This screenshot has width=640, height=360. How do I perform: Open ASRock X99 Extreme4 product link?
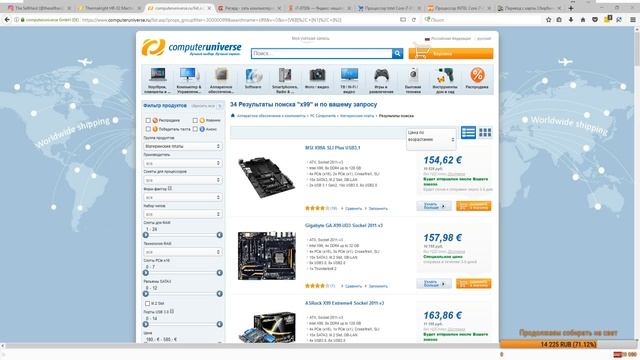[344, 303]
